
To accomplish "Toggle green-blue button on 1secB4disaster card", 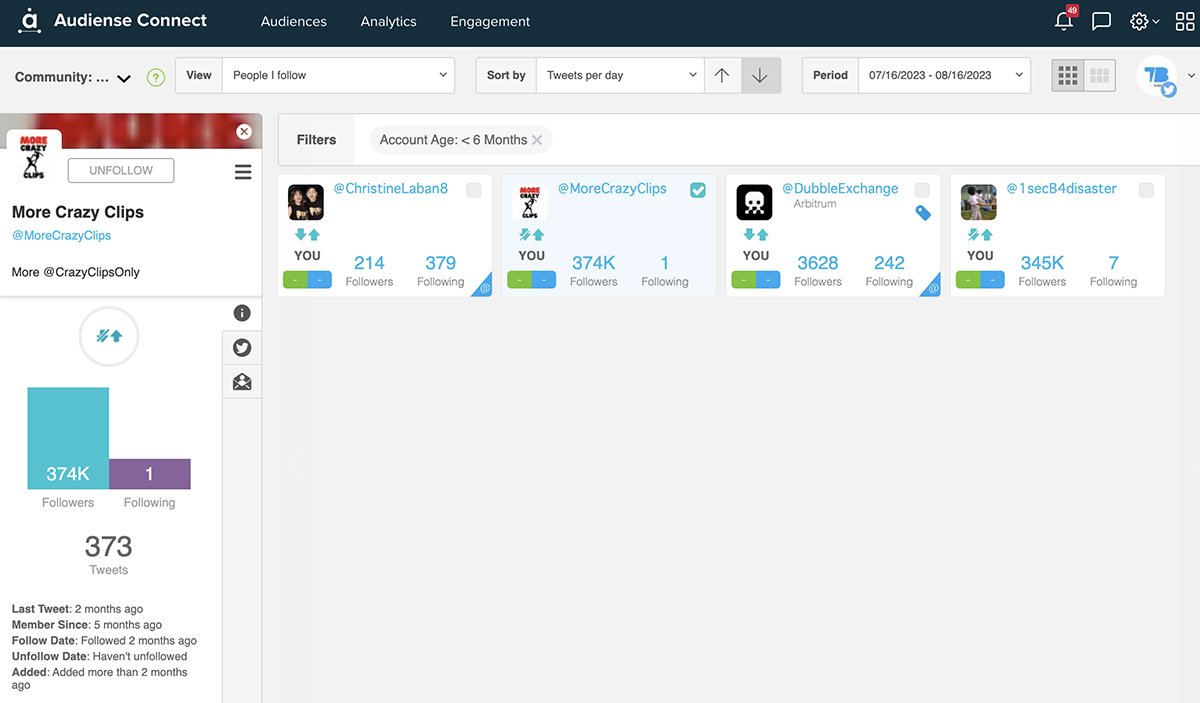I will pos(980,280).
